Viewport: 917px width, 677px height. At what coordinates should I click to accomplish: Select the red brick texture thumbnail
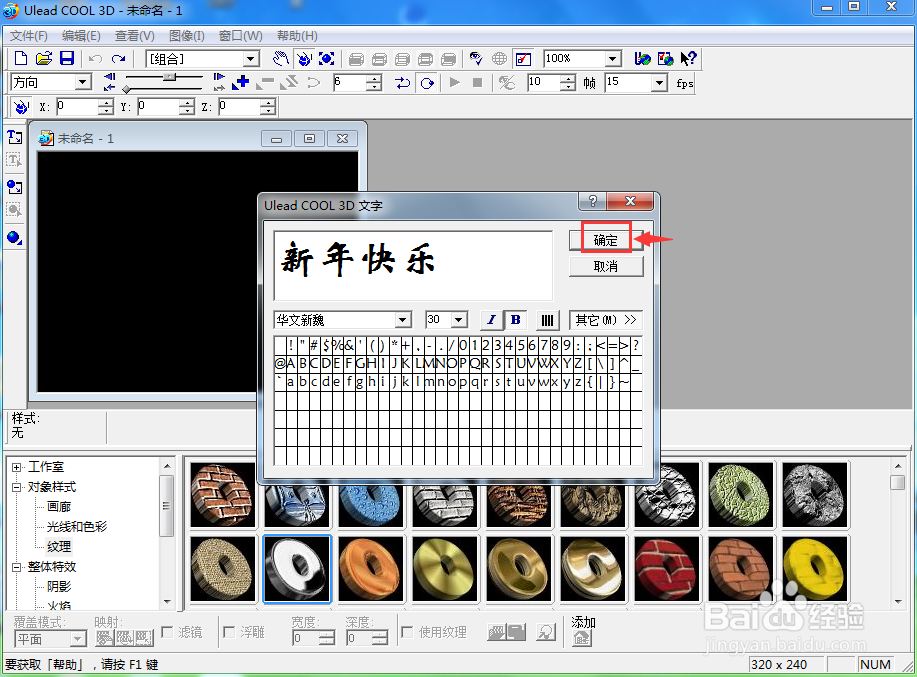point(667,569)
